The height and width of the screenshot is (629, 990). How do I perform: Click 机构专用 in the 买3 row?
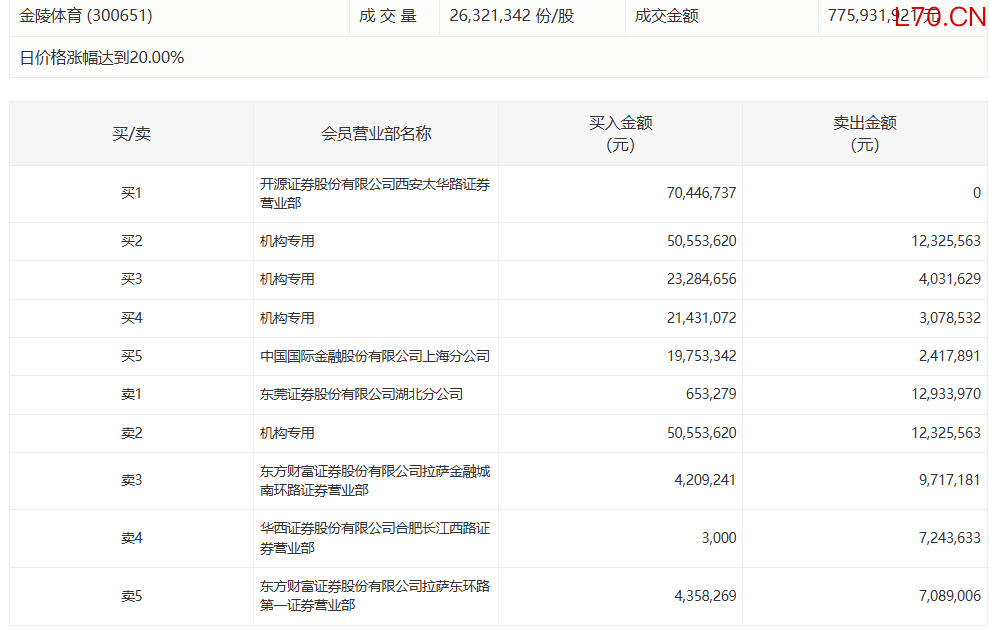(287, 280)
